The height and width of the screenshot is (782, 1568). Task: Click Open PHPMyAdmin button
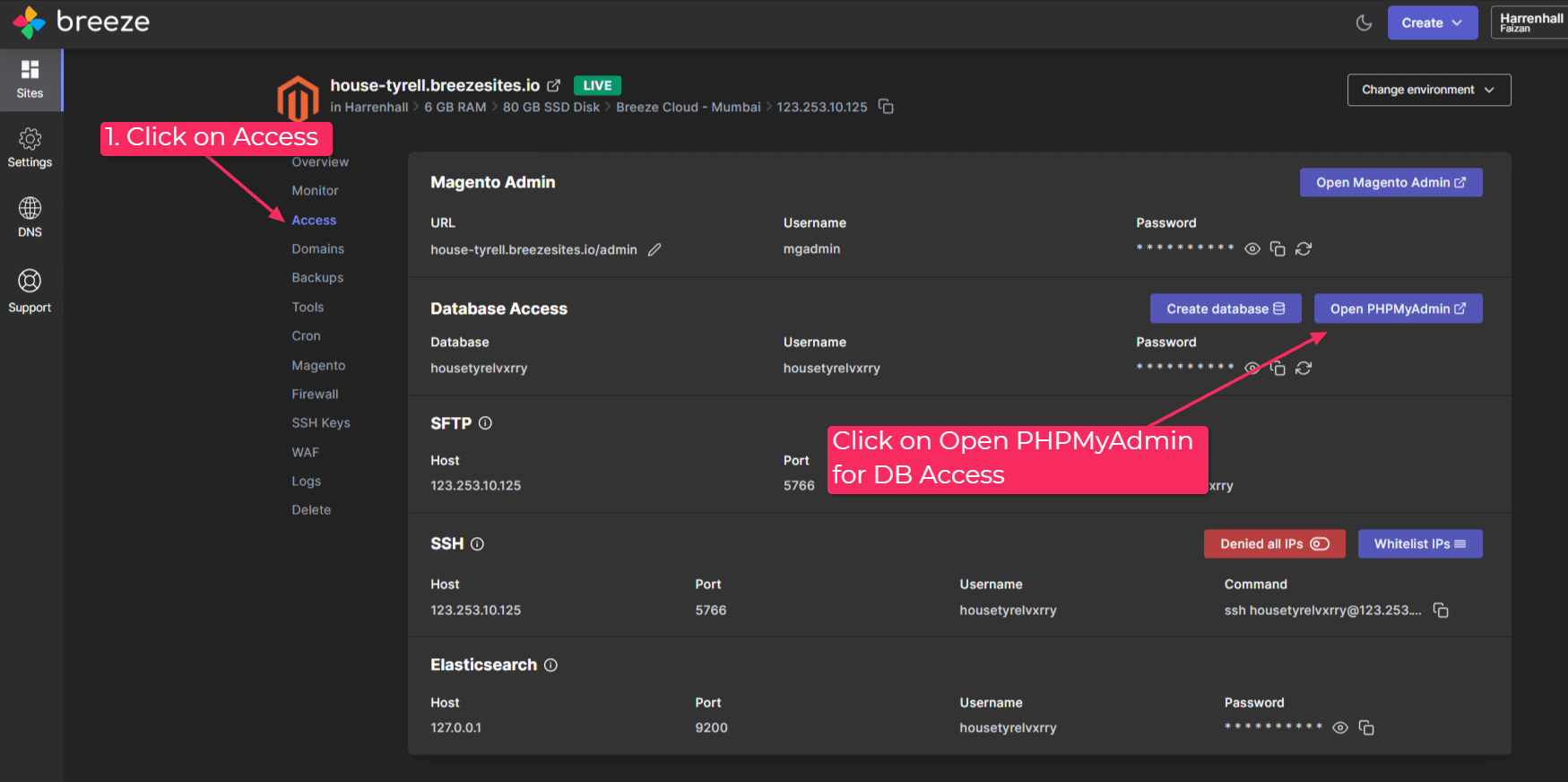(1399, 308)
